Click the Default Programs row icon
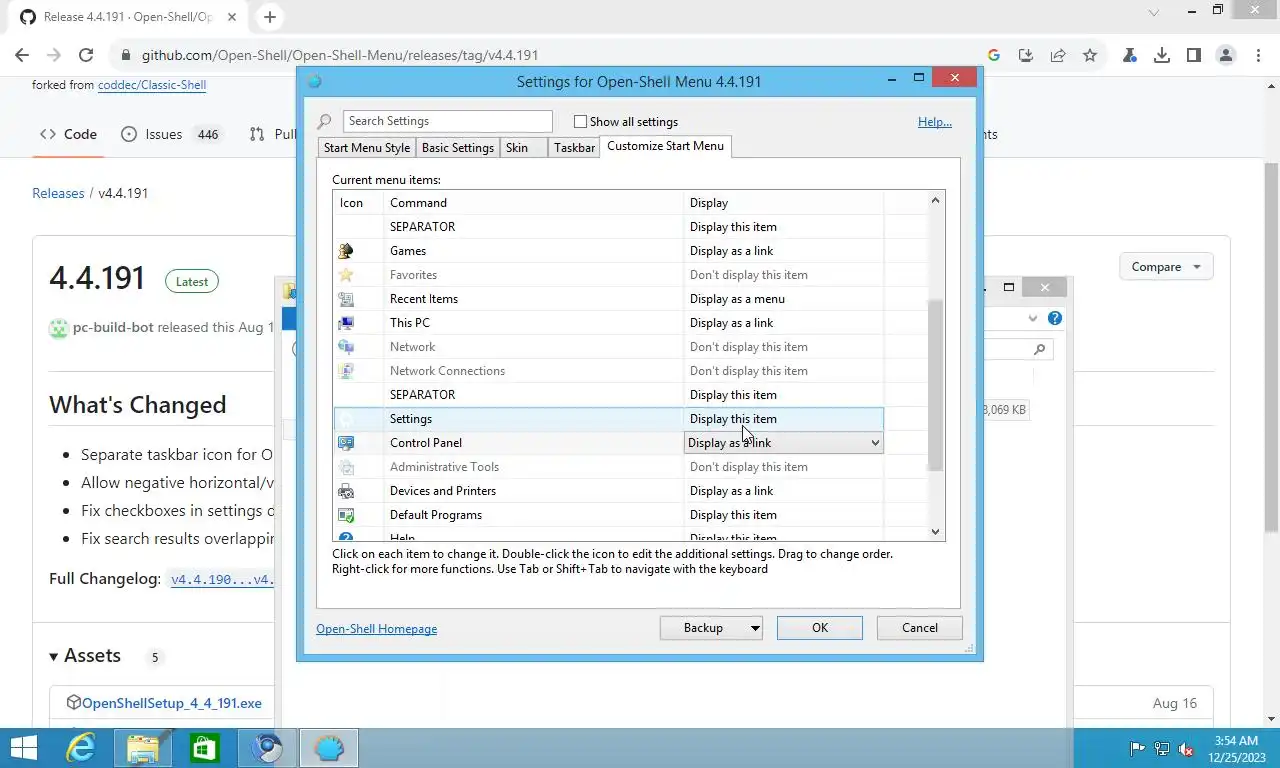1280x768 pixels. click(x=346, y=515)
